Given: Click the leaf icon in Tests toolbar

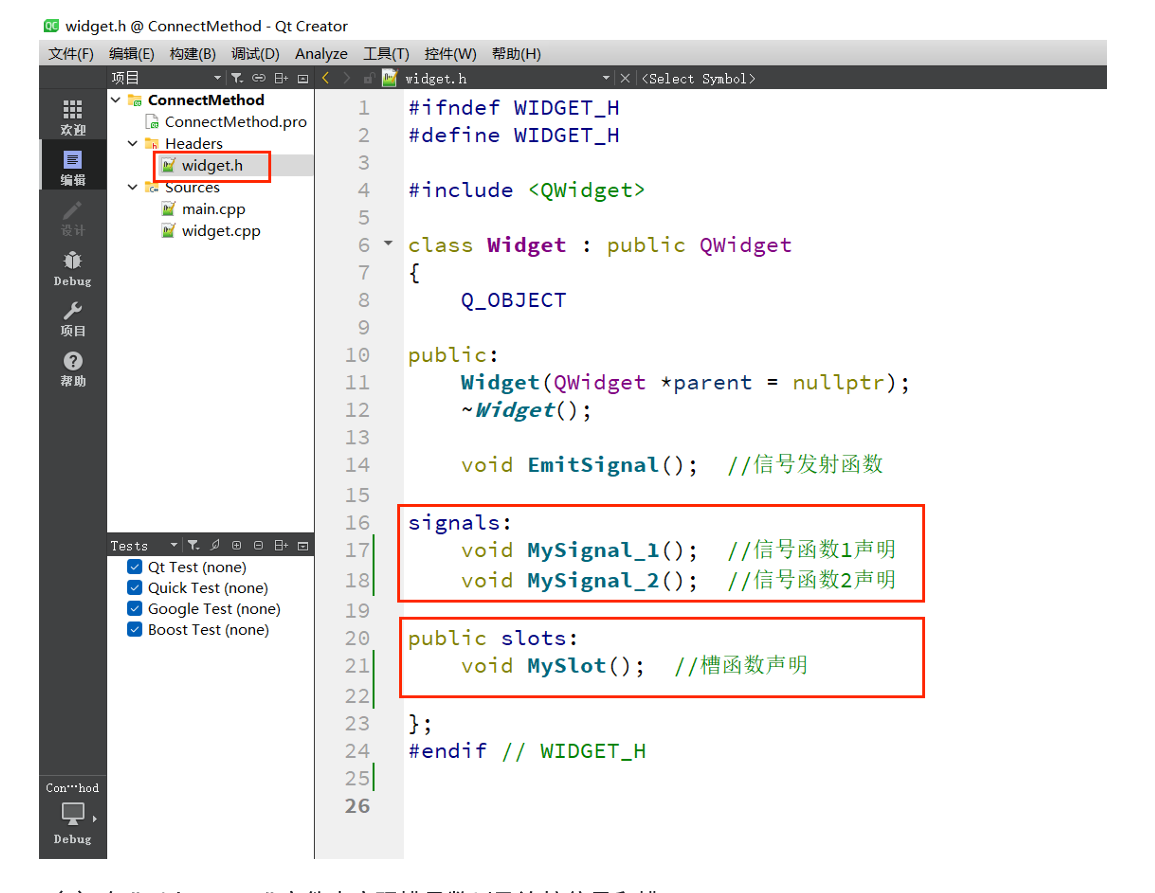Looking at the screenshot, I should click(215, 545).
